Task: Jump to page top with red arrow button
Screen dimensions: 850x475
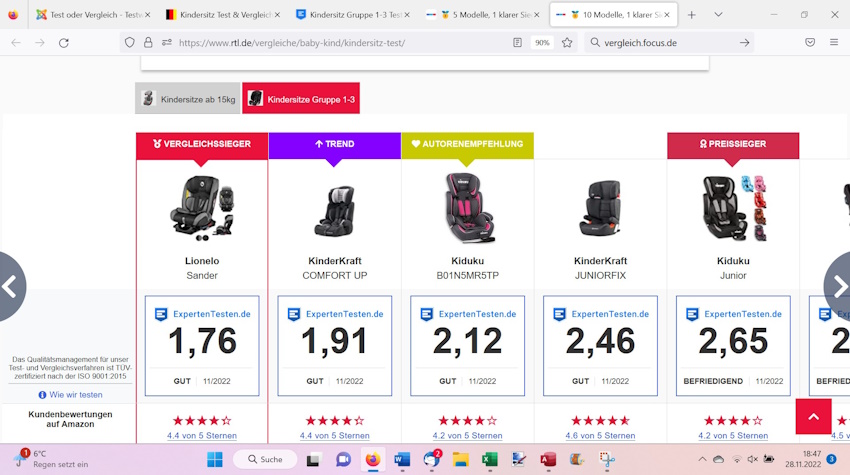Action: click(x=813, y=416)
